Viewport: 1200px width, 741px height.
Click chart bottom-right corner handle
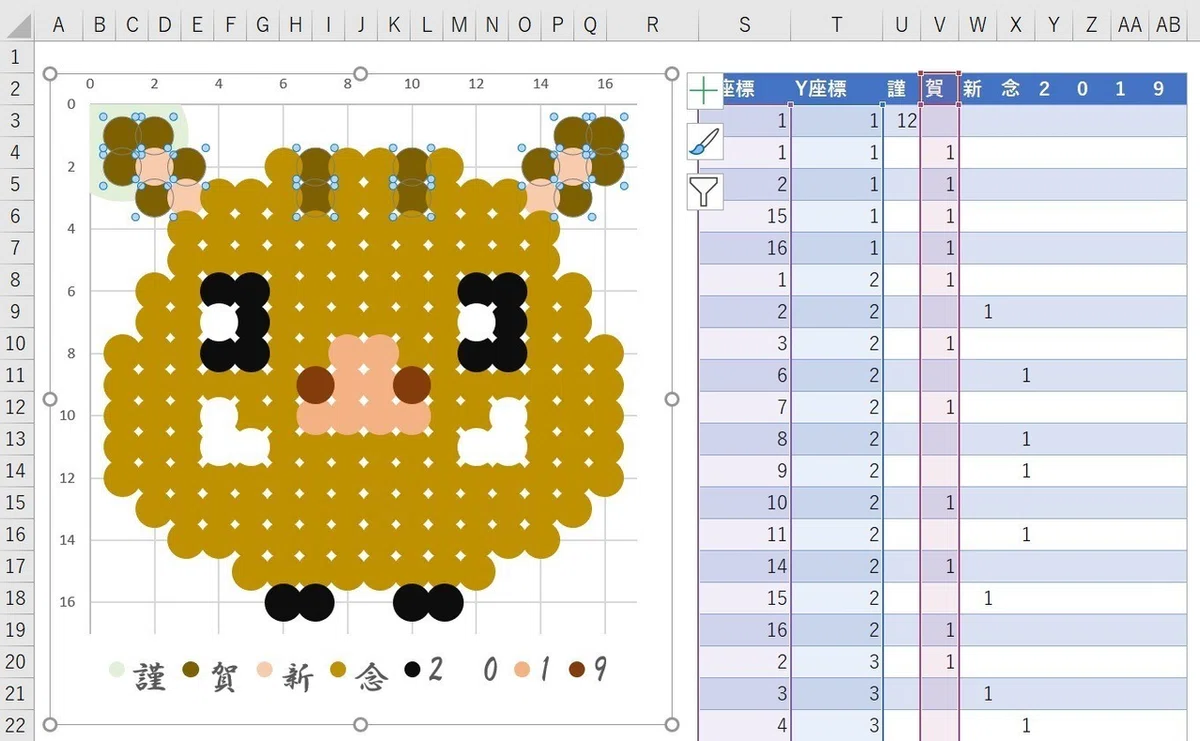(x=672, y=724)
